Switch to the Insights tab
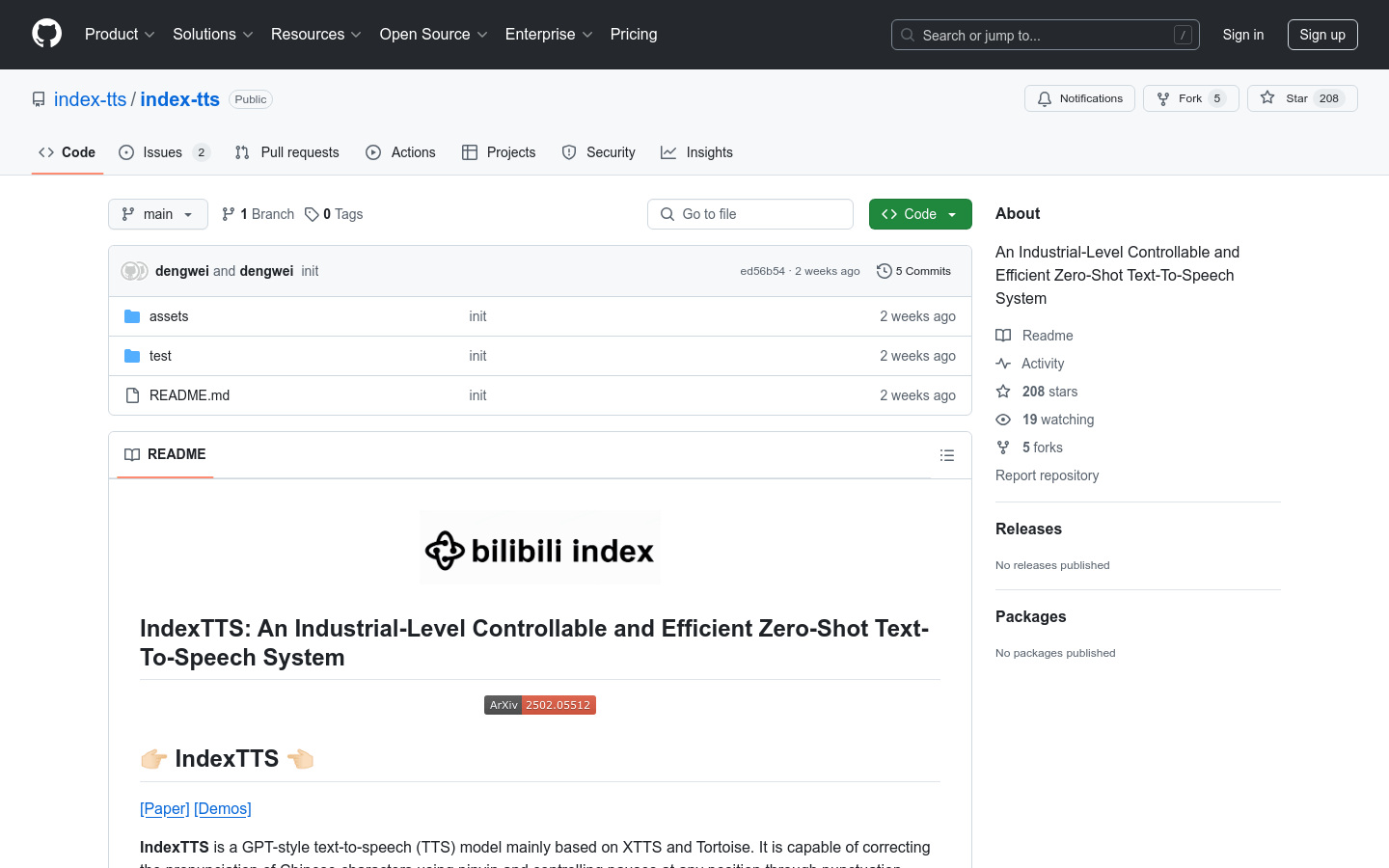 pyautogui.click(x=696, y=152)
